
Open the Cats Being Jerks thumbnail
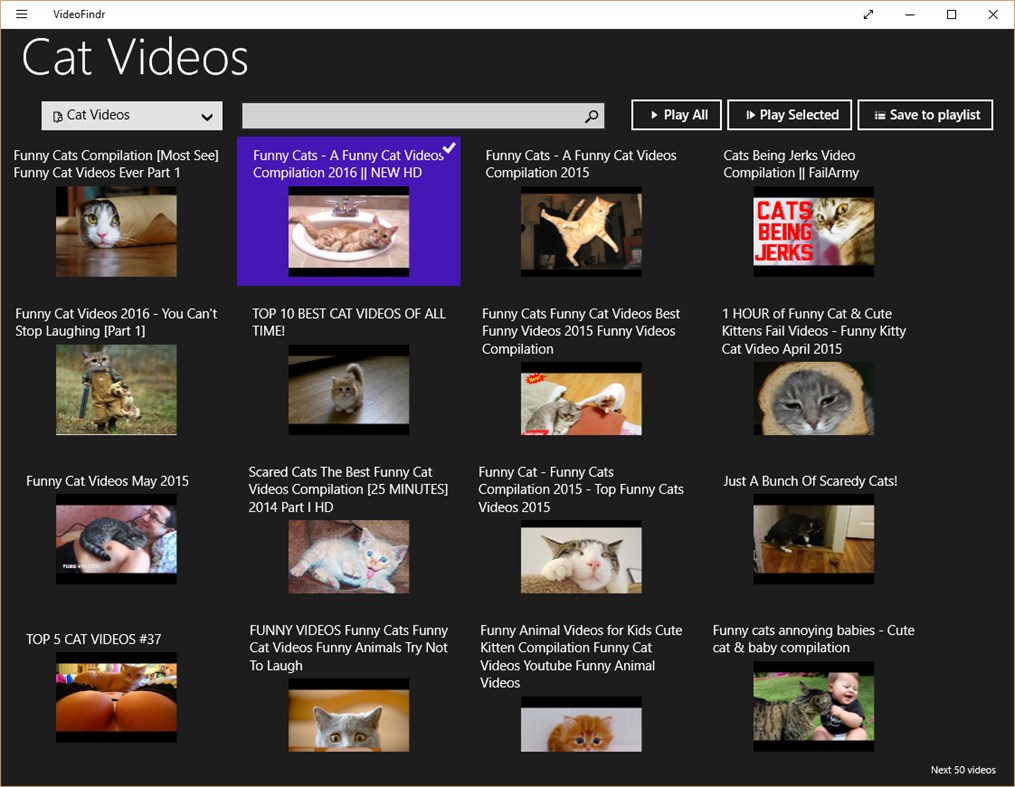(x=814, y=232)
